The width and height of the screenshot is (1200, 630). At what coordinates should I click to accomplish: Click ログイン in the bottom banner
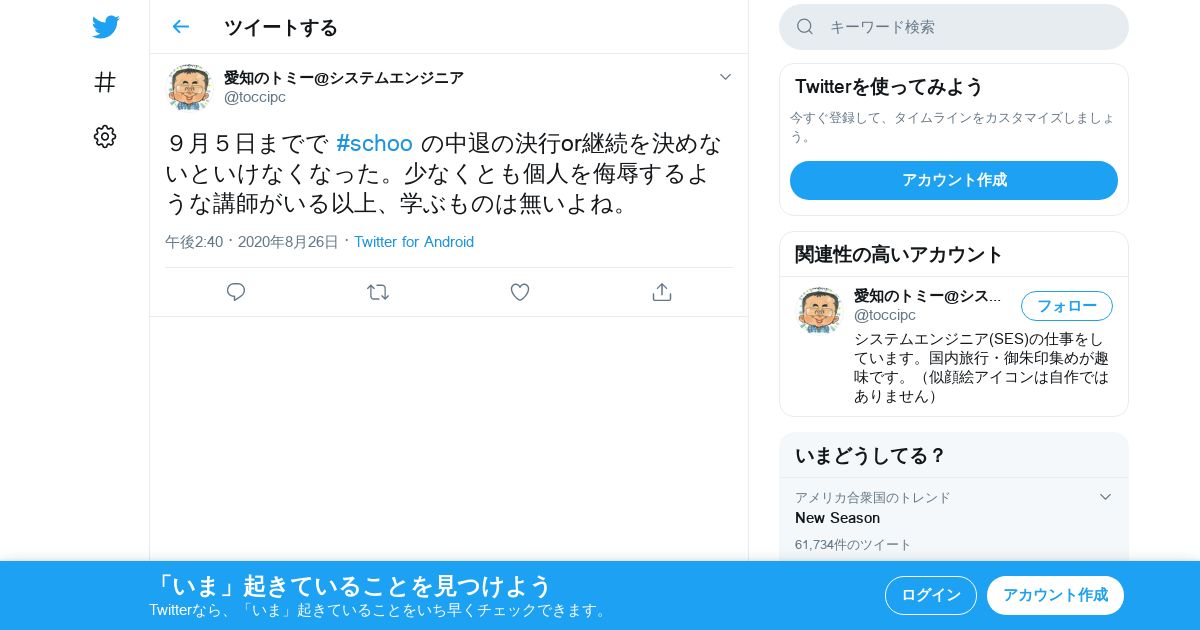931,595
